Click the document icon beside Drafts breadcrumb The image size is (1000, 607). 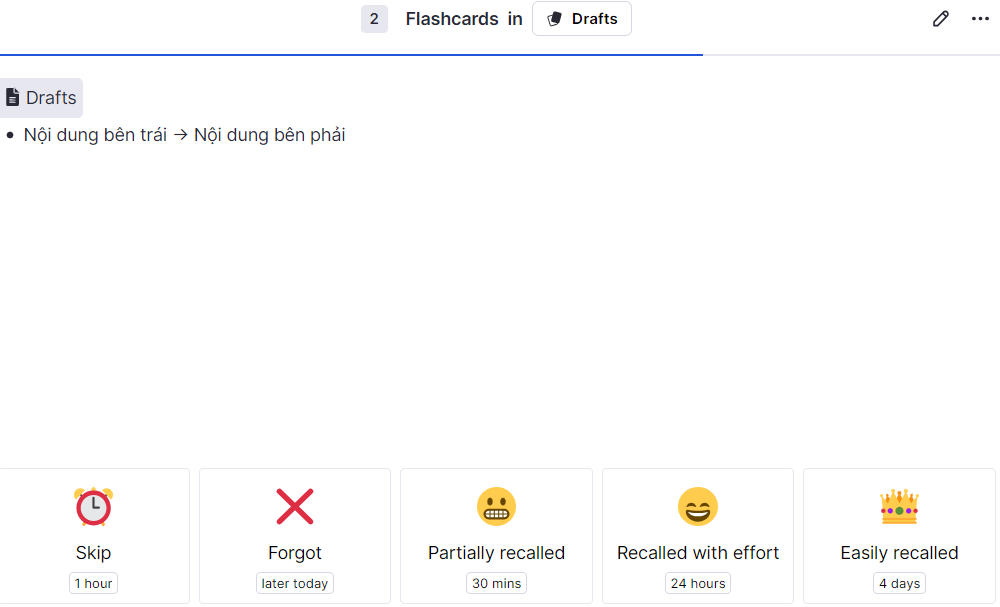click(13, 97)
